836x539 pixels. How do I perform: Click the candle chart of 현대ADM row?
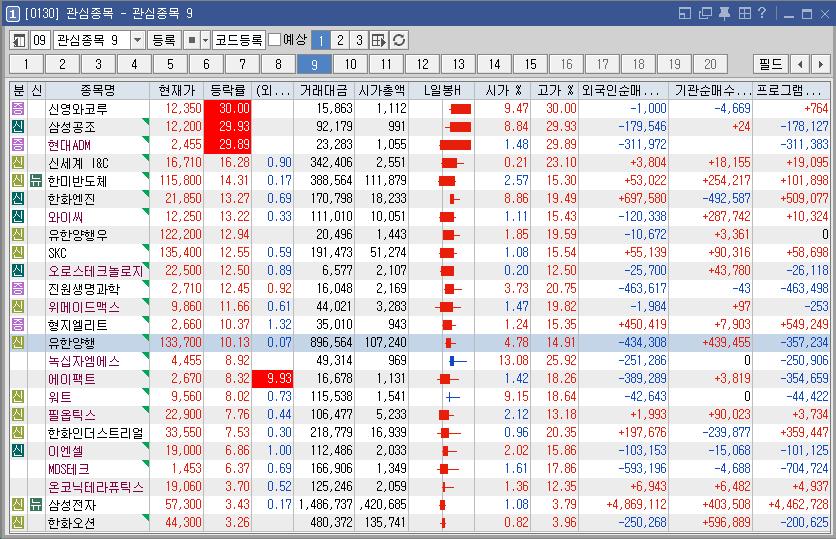point(455,144)
